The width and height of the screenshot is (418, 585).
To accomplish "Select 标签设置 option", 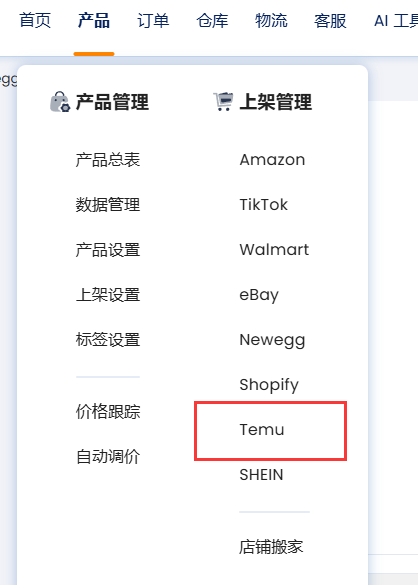I will [108, 340].
